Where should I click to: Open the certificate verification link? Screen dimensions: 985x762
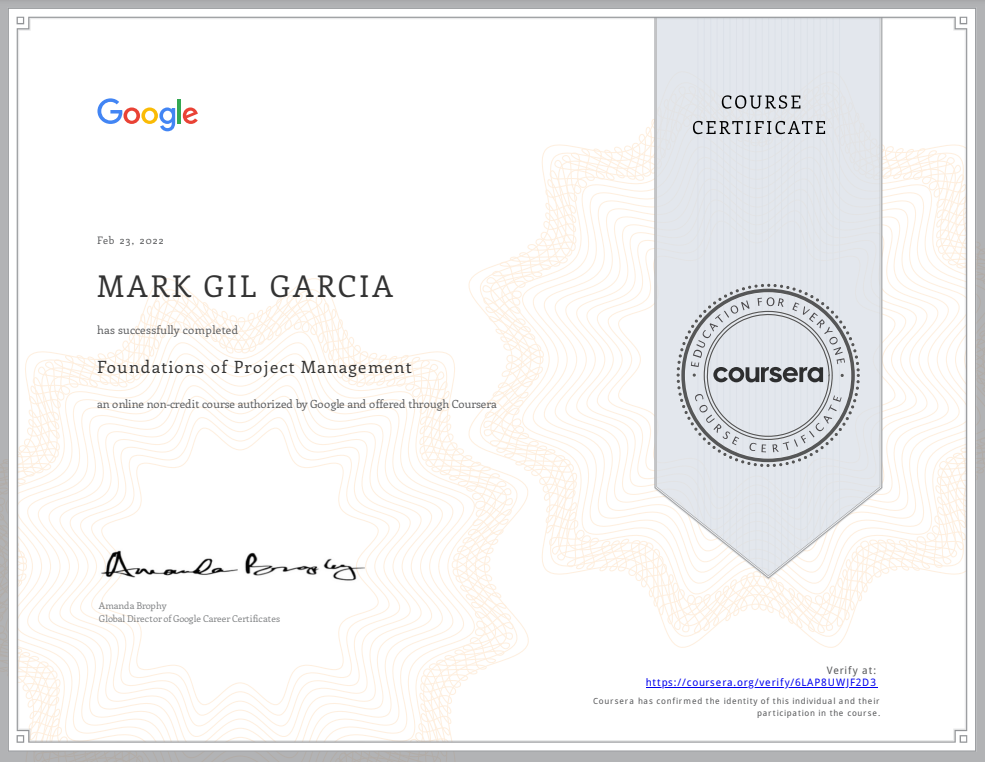(x=761, y=682)
